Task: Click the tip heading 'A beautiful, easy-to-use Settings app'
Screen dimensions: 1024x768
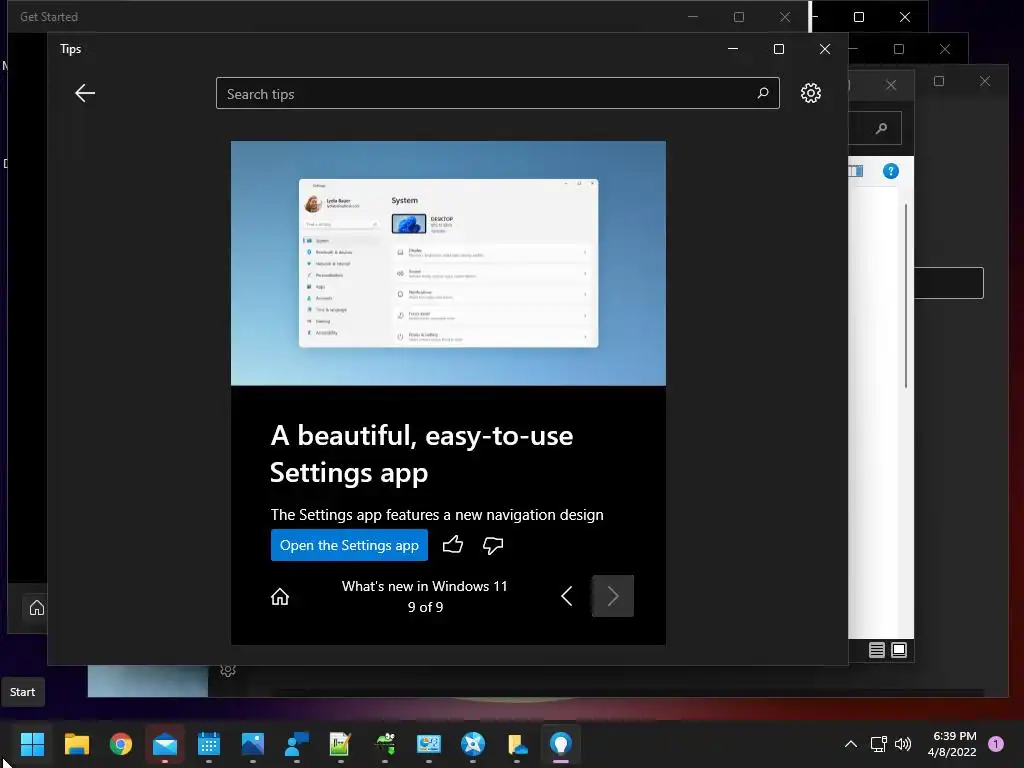Action: [x=422, y=454]
